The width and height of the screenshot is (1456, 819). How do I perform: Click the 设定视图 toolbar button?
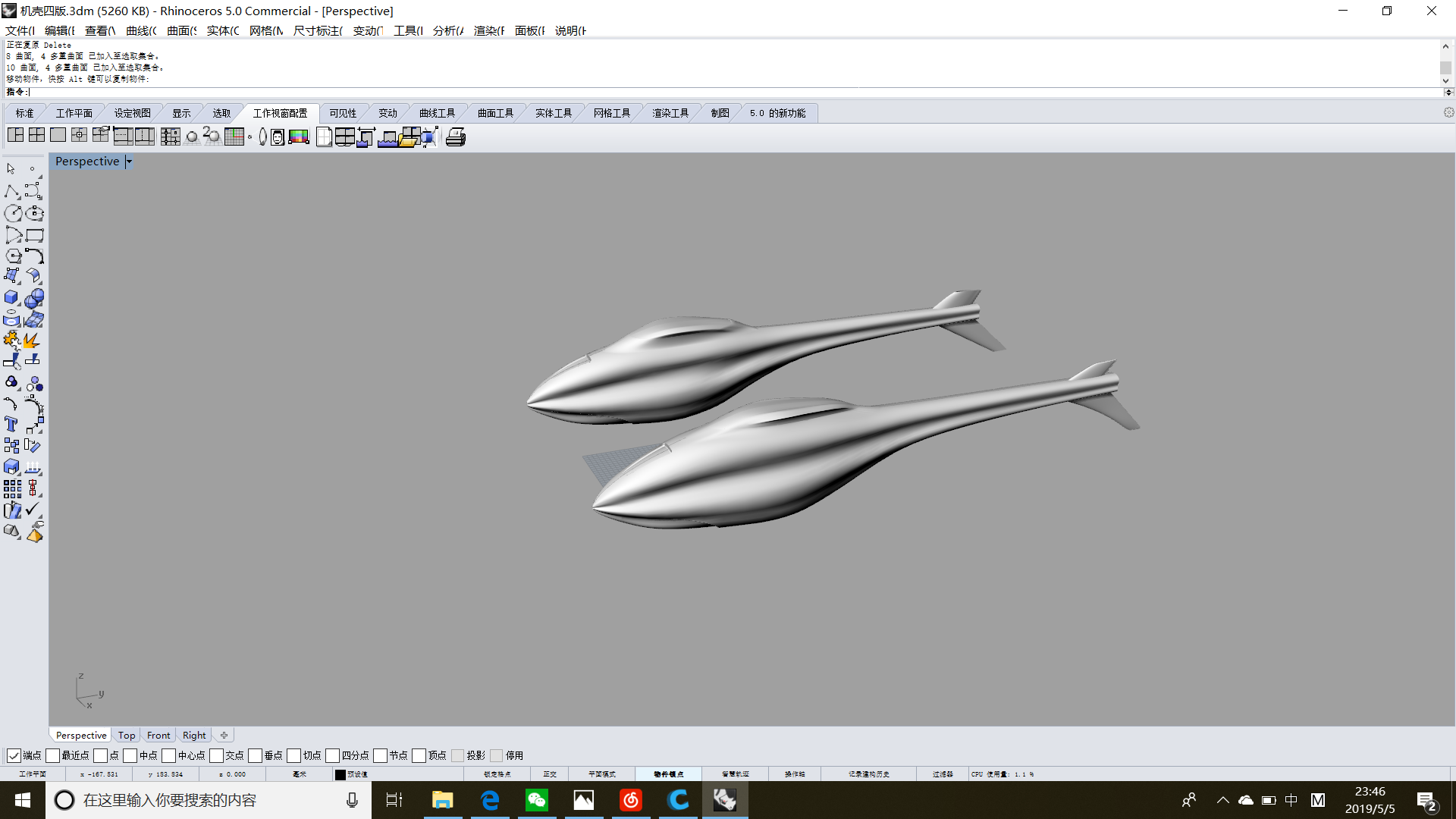pos(131,112)
